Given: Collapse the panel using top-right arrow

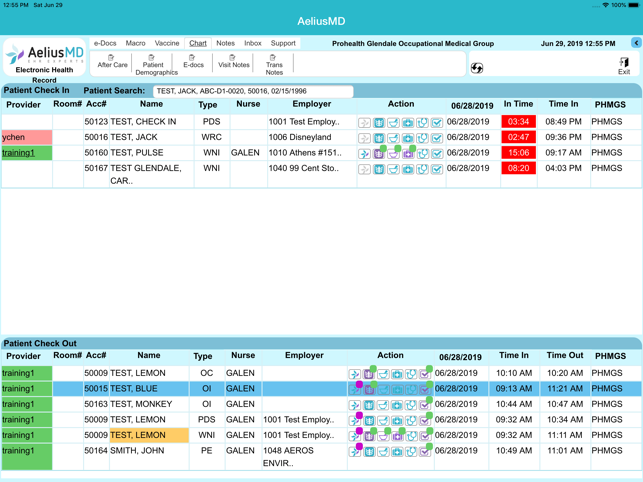Looking at the screenshot, I should tap(636, 43).
